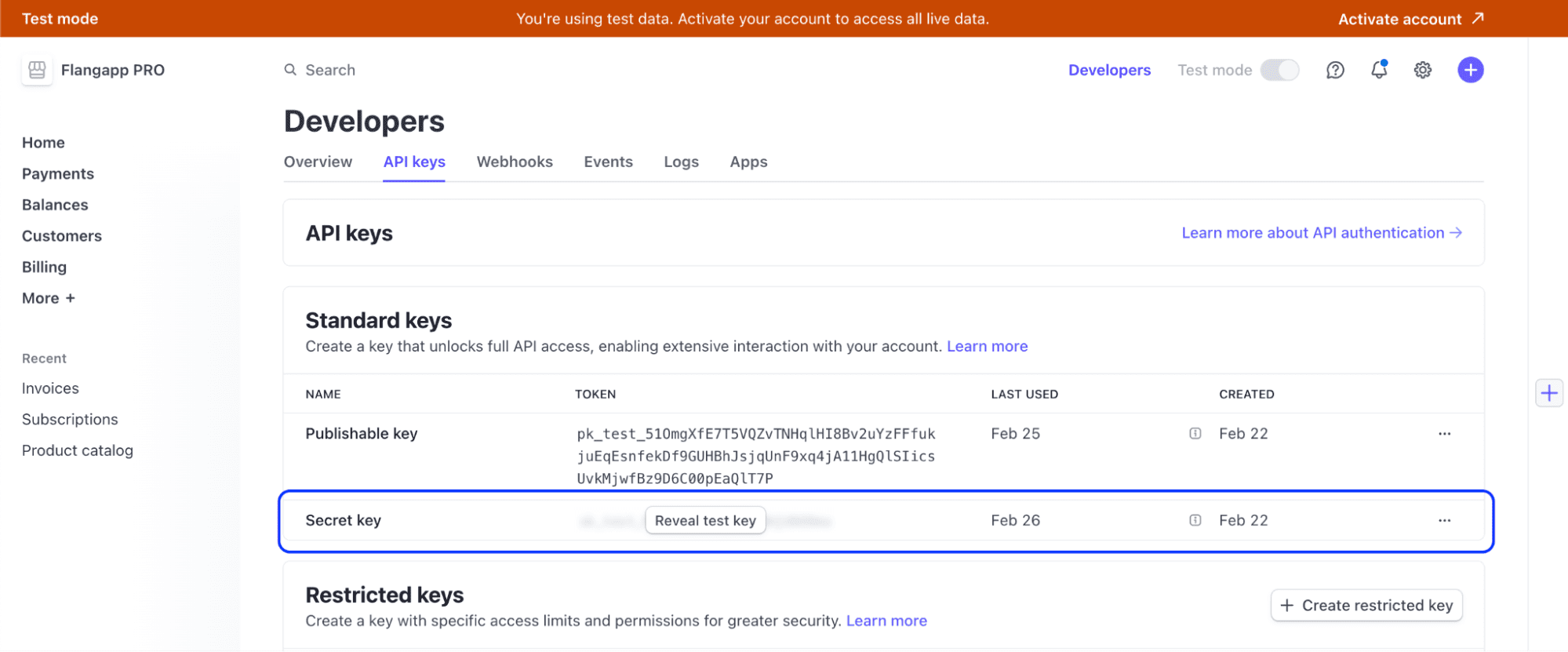
Task: Open Learn more about API authentication link
Action: [x=1321, y=233]
